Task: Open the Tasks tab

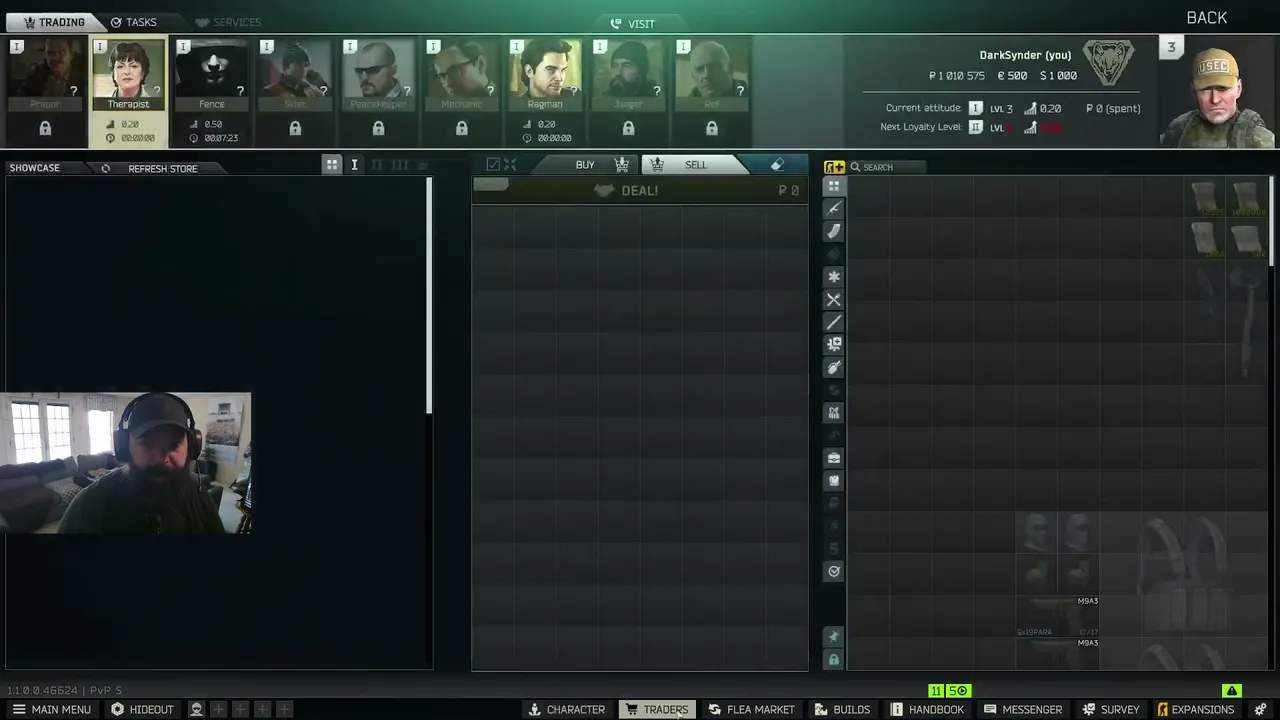Action: click(x=133, y=22)
